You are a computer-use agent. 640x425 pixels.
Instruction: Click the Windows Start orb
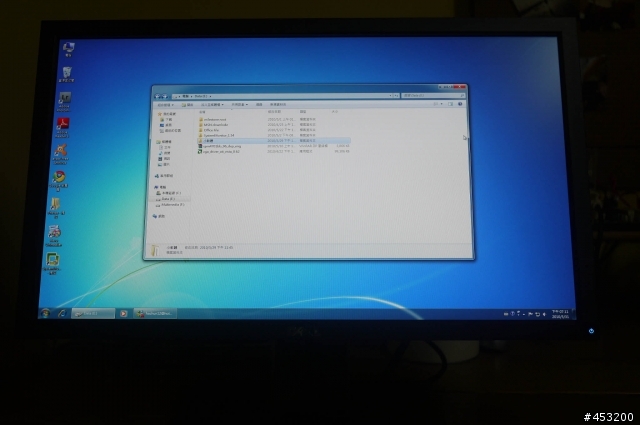45,313
